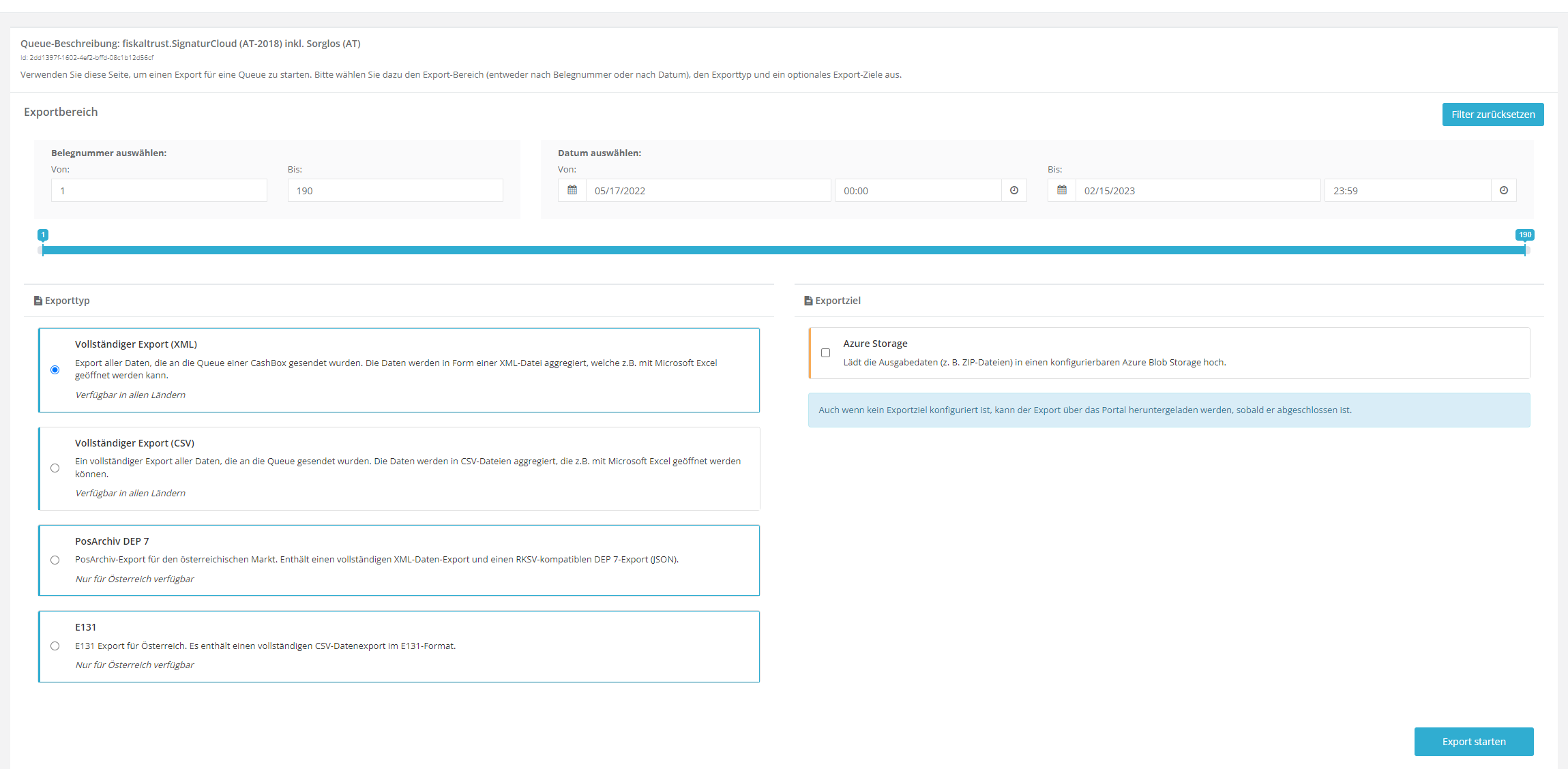Start the export with Export starten
The image size is (1568, 769).
point(1474,742)
